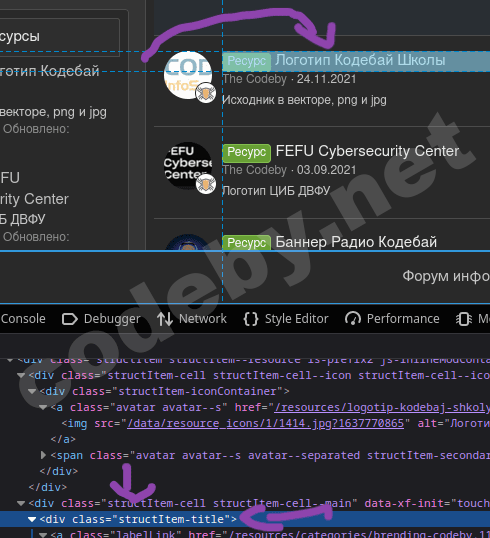Collapse the structItem-iconContainer div node
The image size is (490, 538).
[x=32, y=391]
